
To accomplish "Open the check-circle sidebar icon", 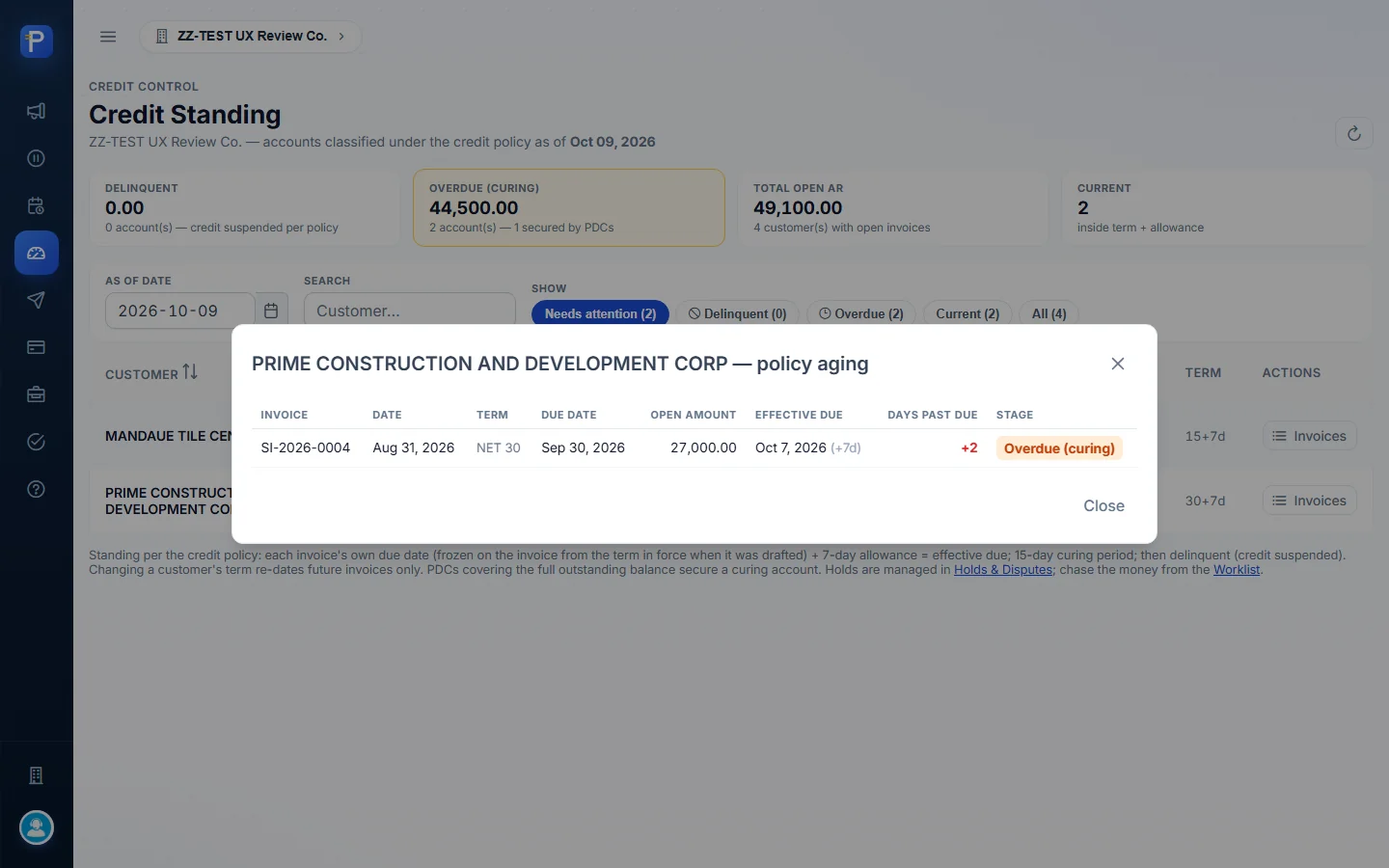I will pos(36,442).
